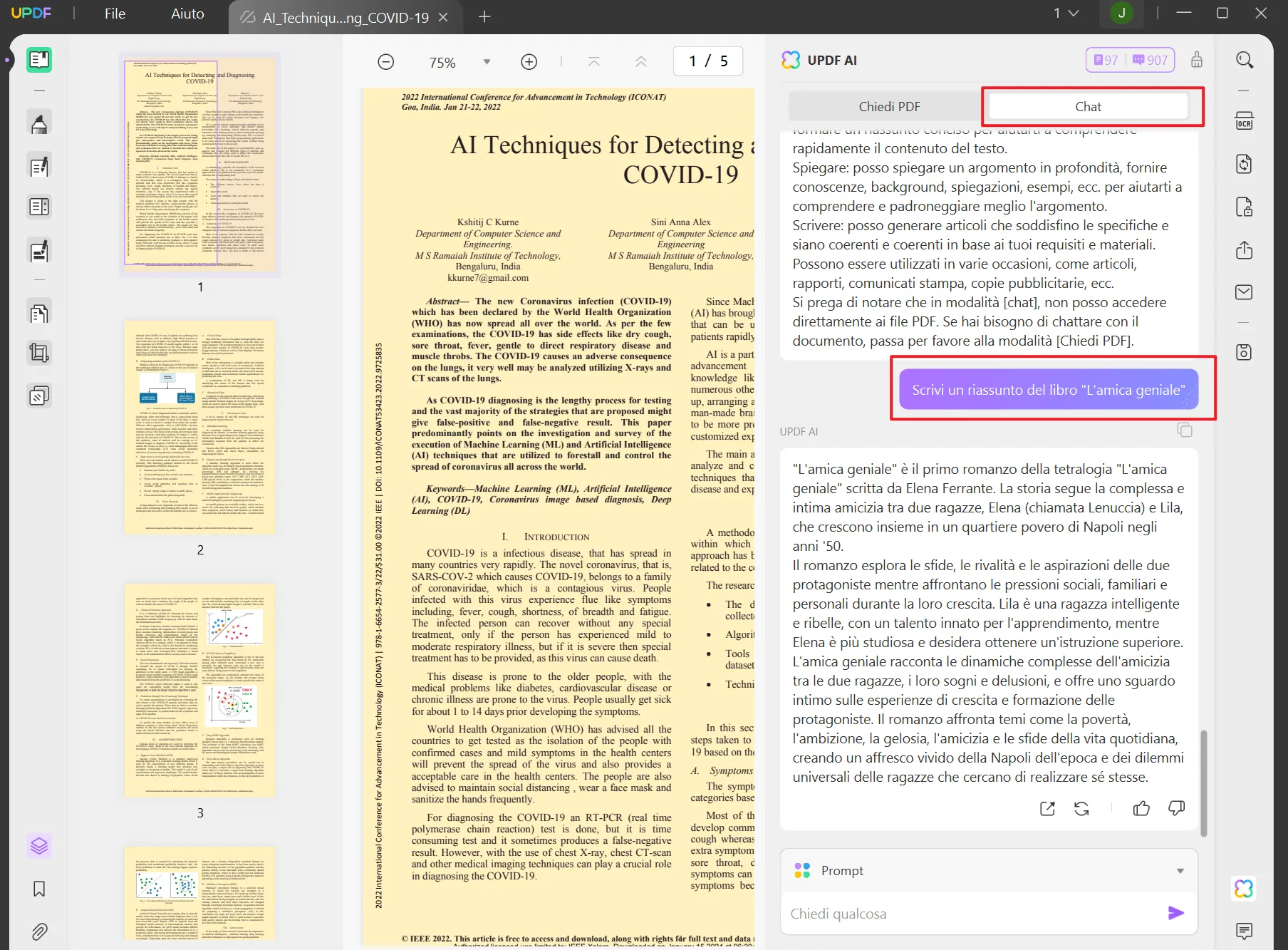
Task: Click the UPDF logo
Action: pos(31,13)
